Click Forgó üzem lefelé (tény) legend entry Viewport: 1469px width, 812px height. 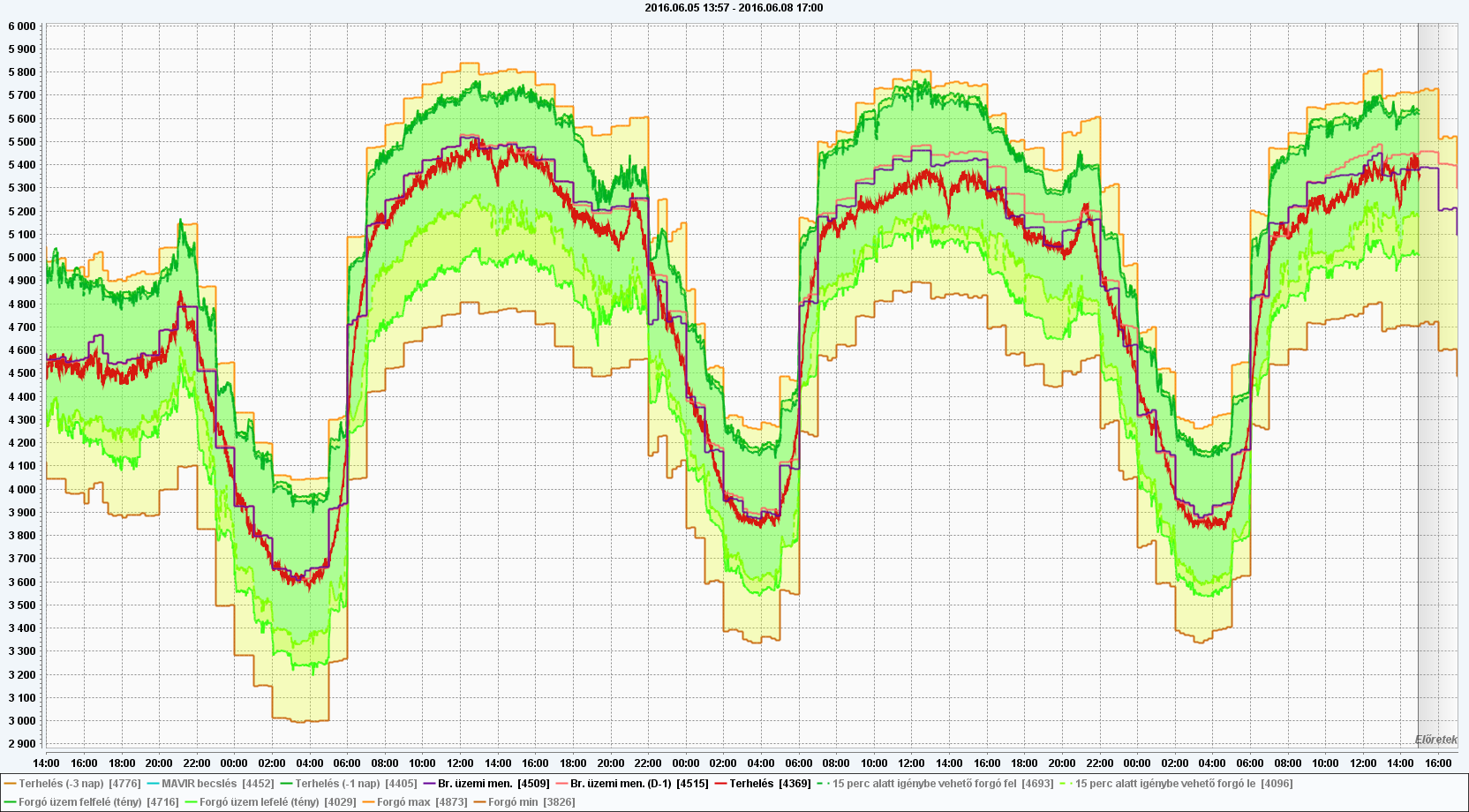click(271, 802)
